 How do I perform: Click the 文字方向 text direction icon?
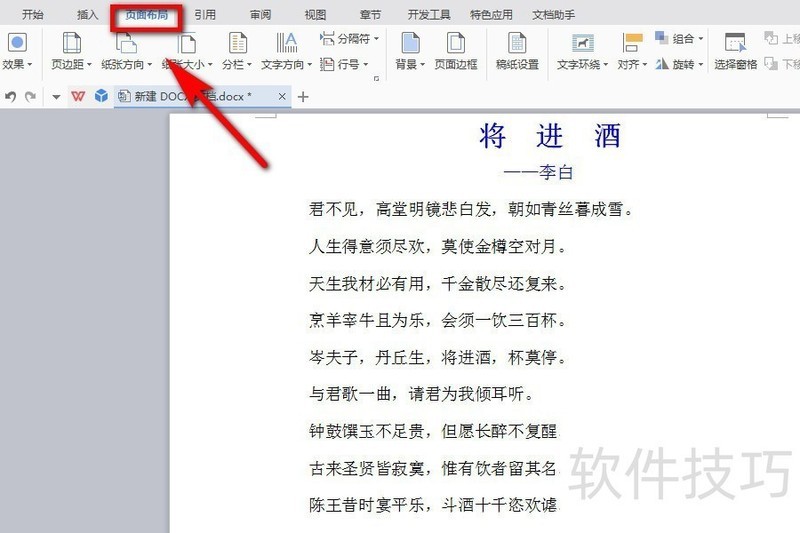pyautogui.click(x=287, y=43)
